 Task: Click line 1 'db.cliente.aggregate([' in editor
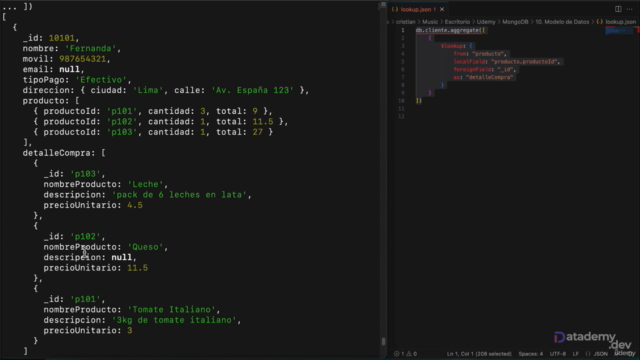click(451, 30)
